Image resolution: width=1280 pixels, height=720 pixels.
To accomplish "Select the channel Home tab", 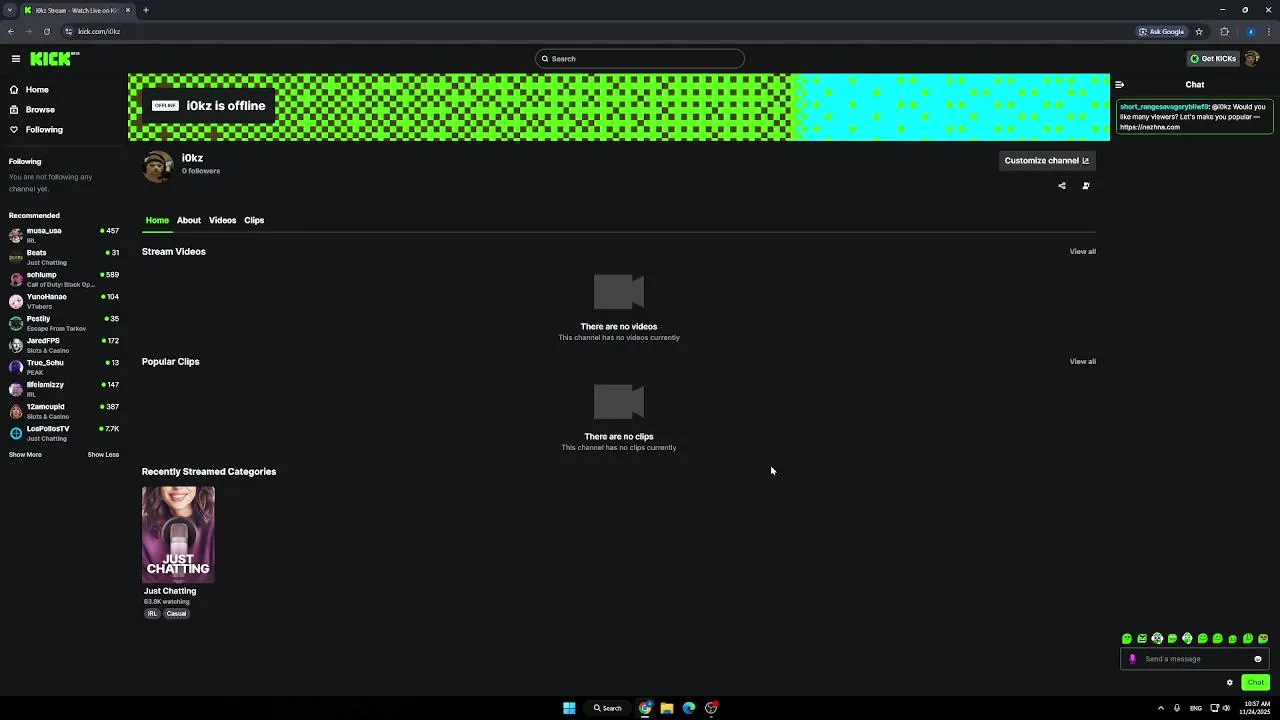I will coord(157,220).
